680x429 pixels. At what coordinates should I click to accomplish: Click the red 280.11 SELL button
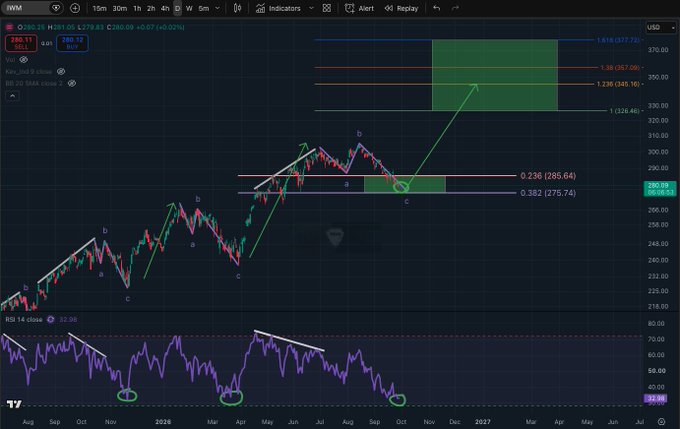click(21, 43)
